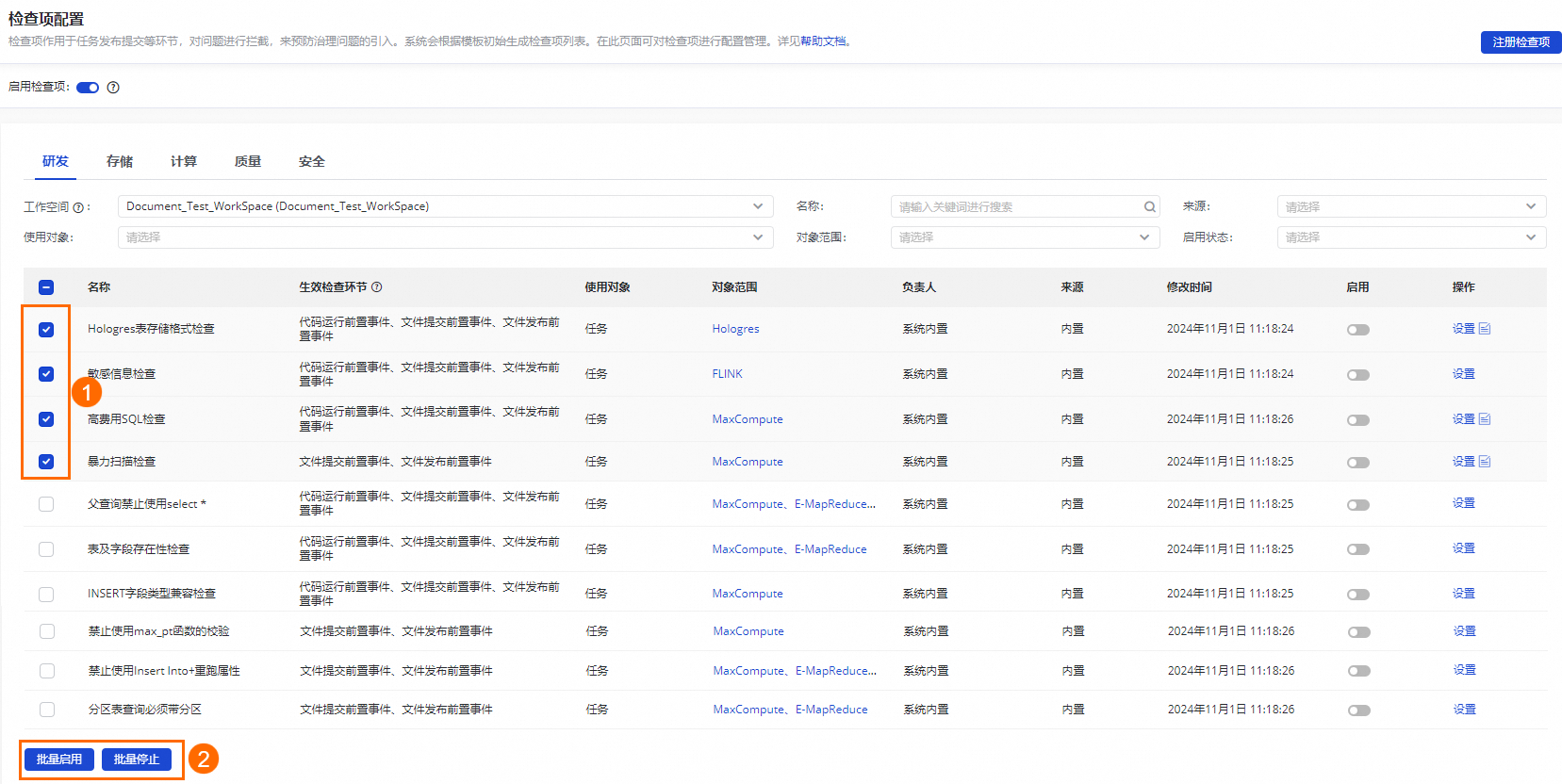The height and width of the screenshot is (784, 1562).
Task: Switch to the 研发 tab
Action: pyautogui.click(x=56, y=161)
